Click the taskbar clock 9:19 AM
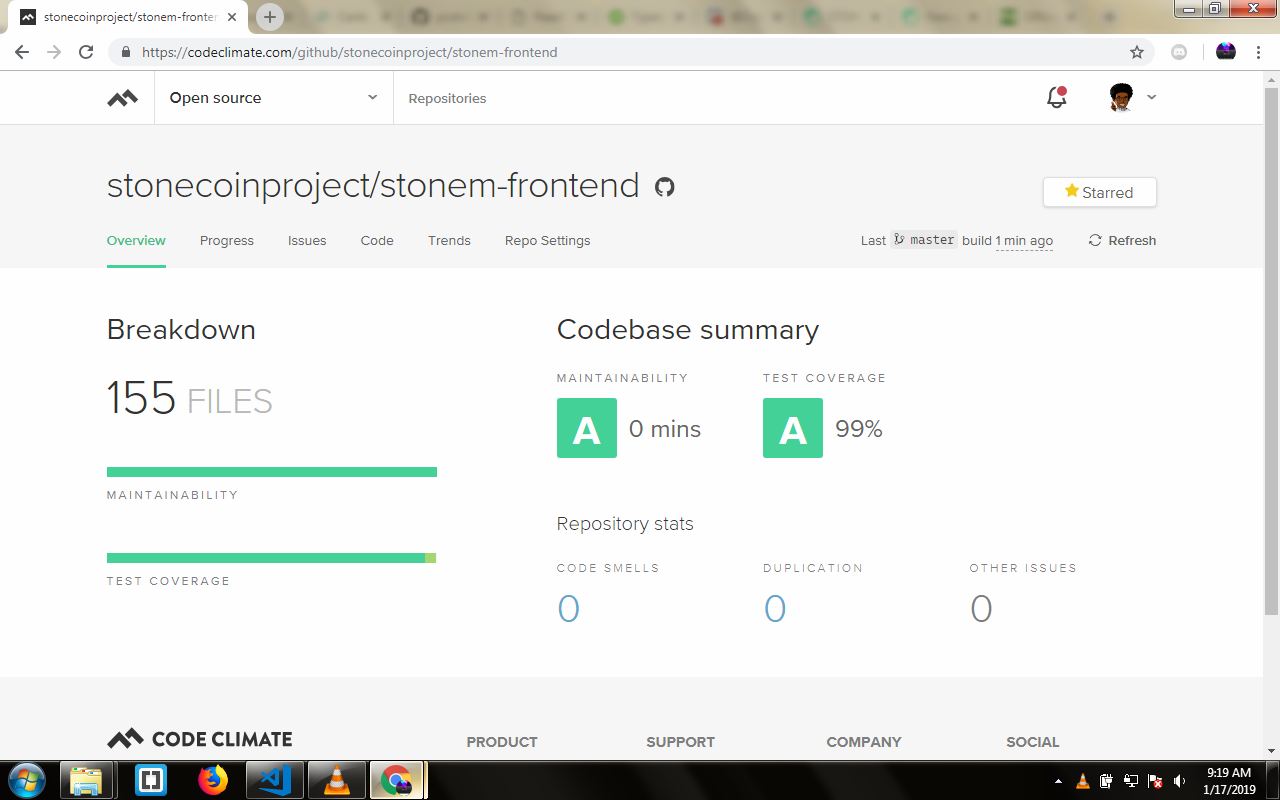Screen dimensions: 1280x800 point(1229,781)
